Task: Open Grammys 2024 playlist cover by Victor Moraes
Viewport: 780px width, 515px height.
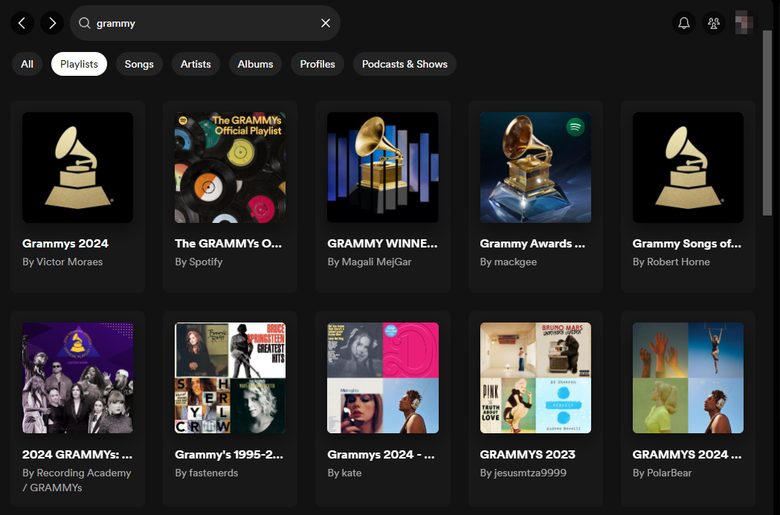Action: click(78, 167)
